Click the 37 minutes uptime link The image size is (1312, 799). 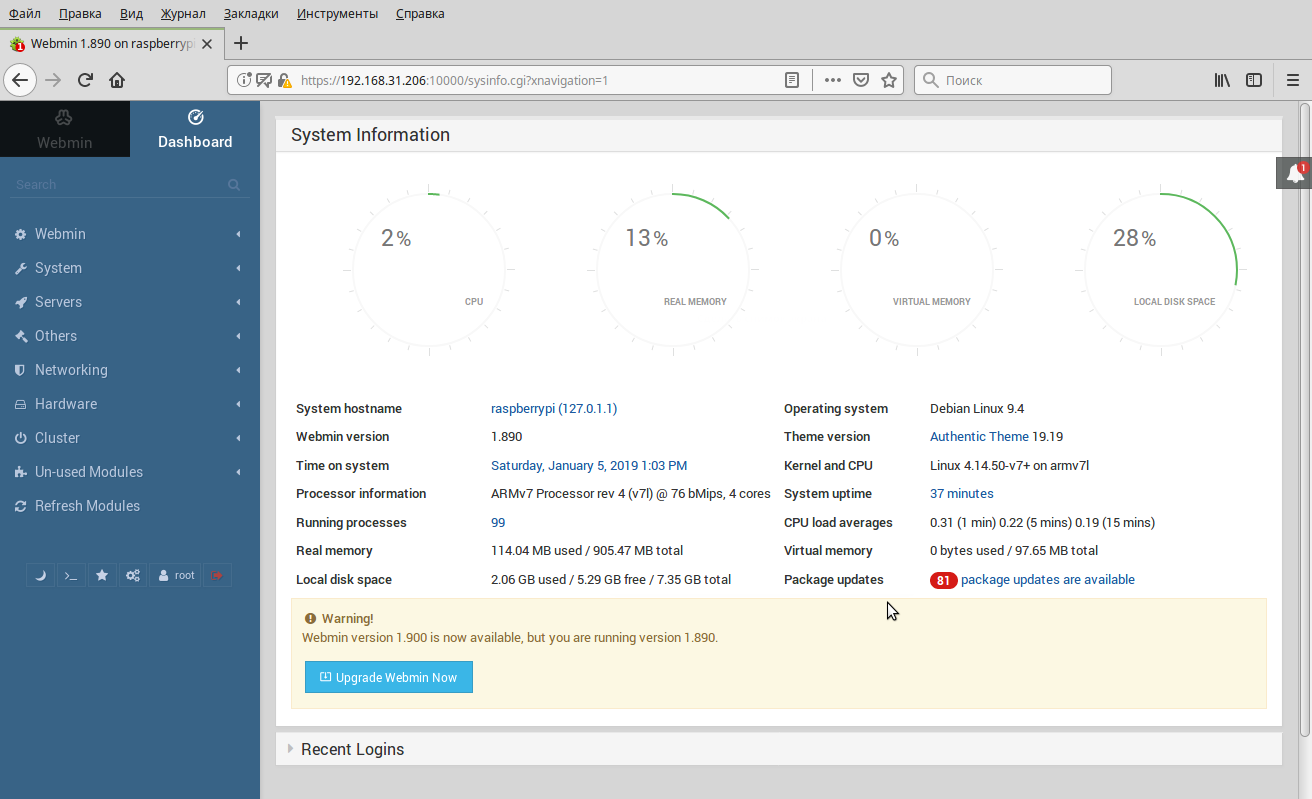962,494
